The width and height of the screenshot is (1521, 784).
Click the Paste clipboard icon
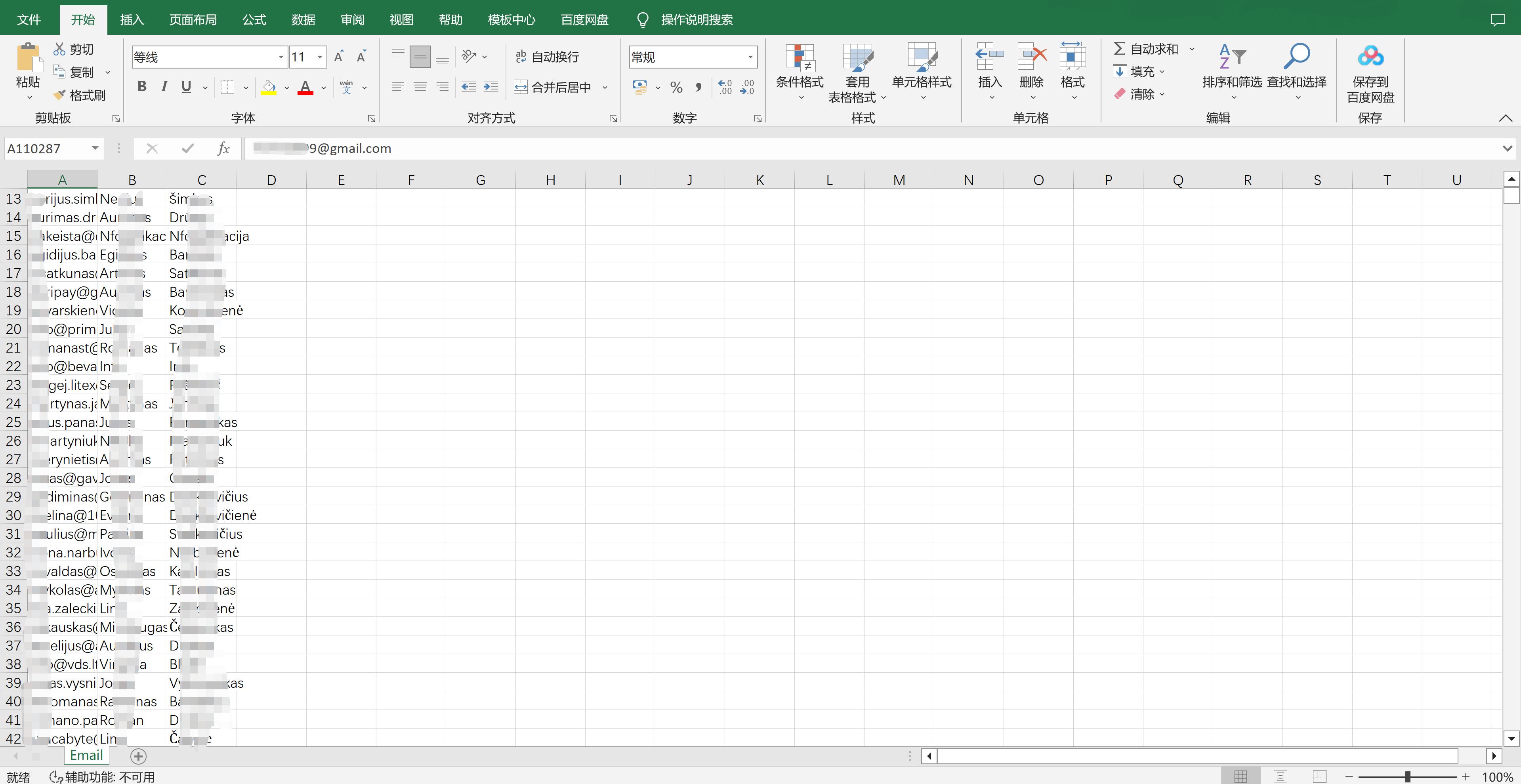pos(29,57)
